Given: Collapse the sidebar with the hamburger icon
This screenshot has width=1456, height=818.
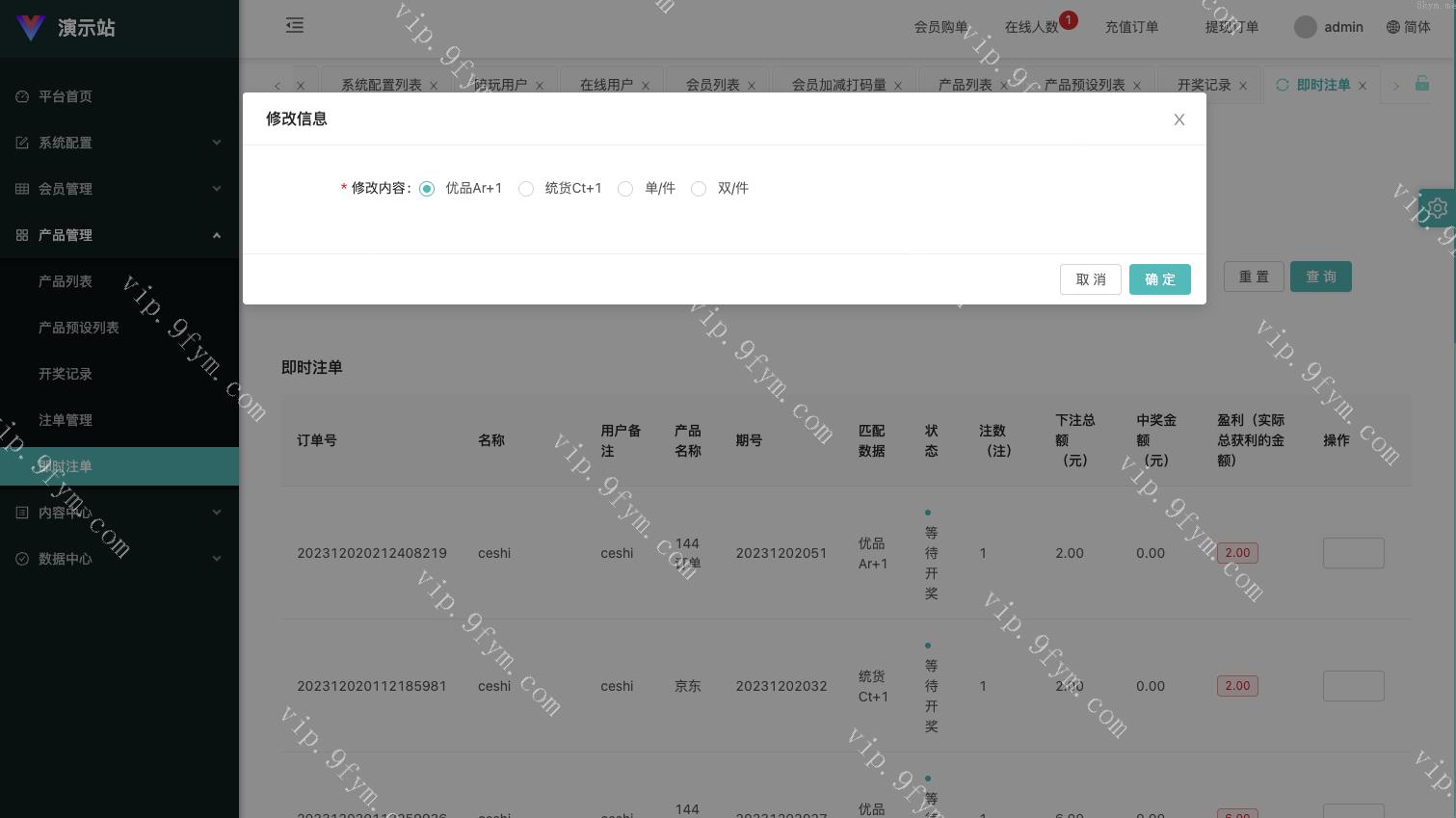Looking at the screenshot, I should click(295, 26).
